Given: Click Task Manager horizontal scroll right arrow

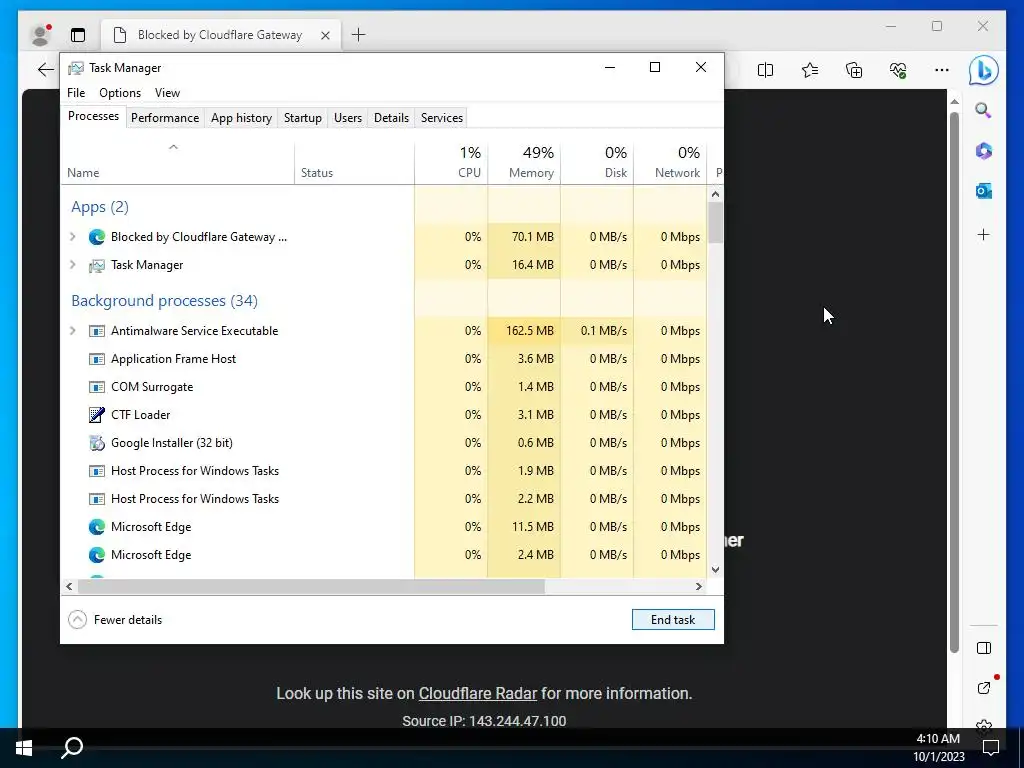Looking at the screenshot, I should 699,586.
